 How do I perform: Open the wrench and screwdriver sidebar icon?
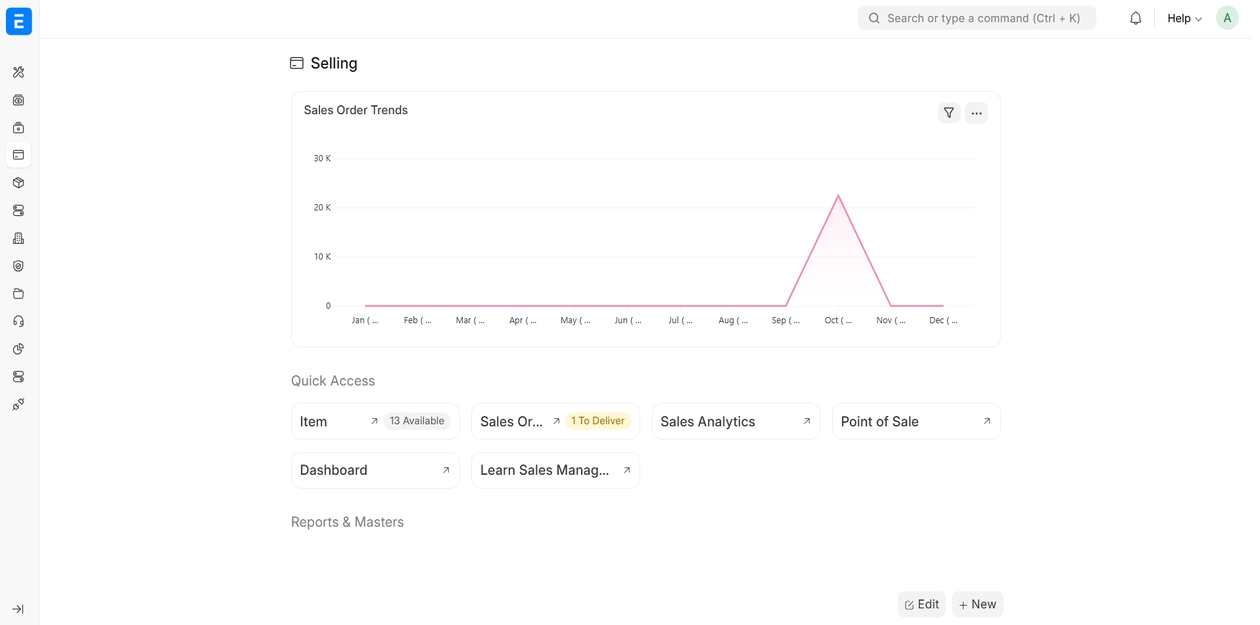(x=18, y=72)
